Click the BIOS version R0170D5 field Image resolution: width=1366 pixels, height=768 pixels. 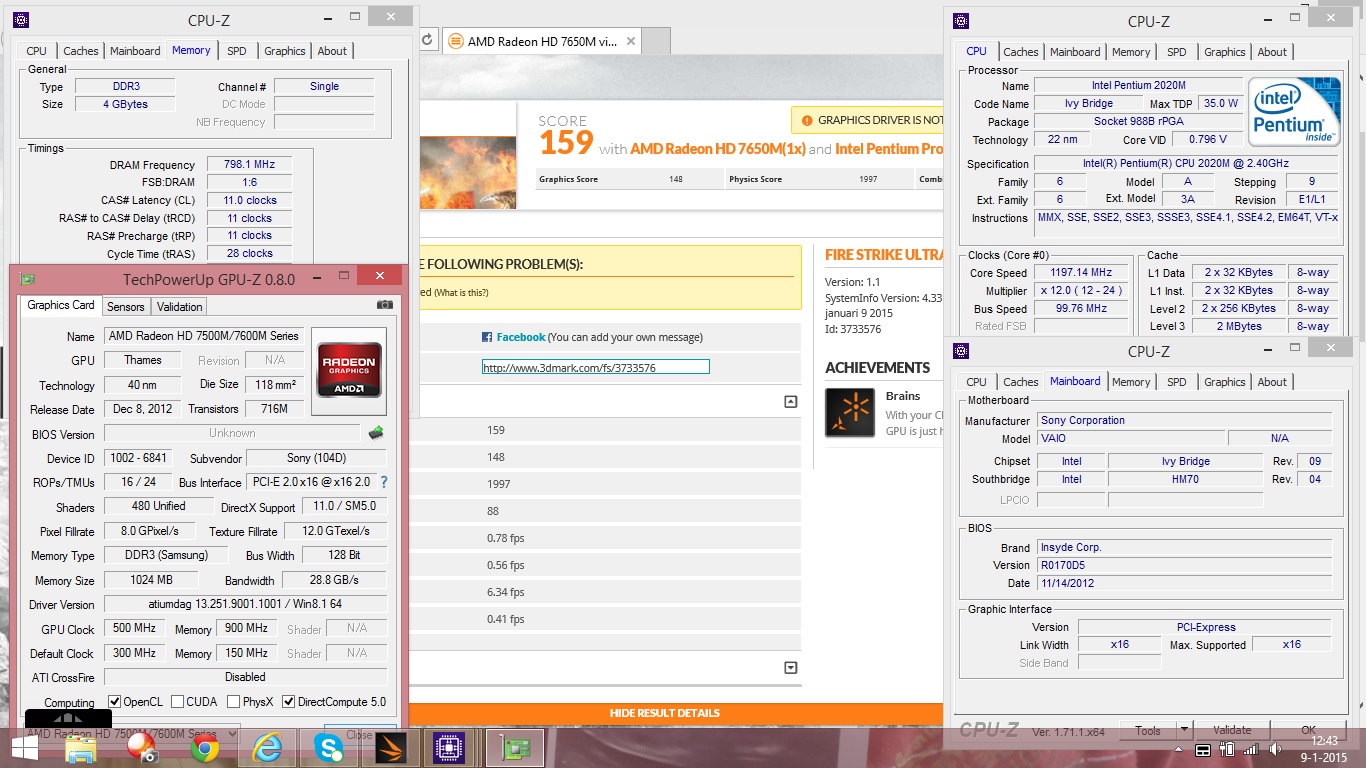pos(1184,565)
